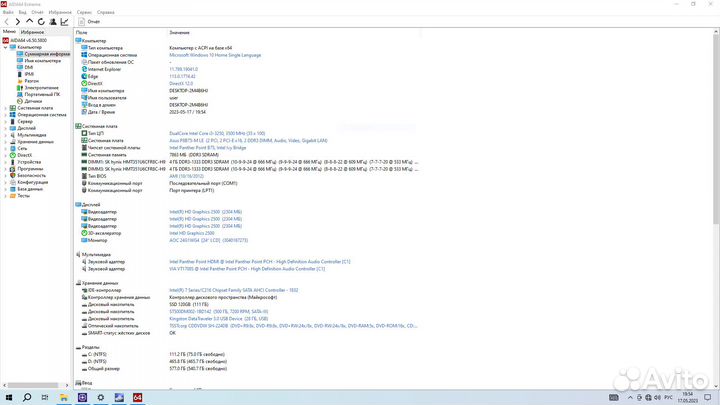Open the Asus P8B75-M LE motherboard link

[248, 141]
